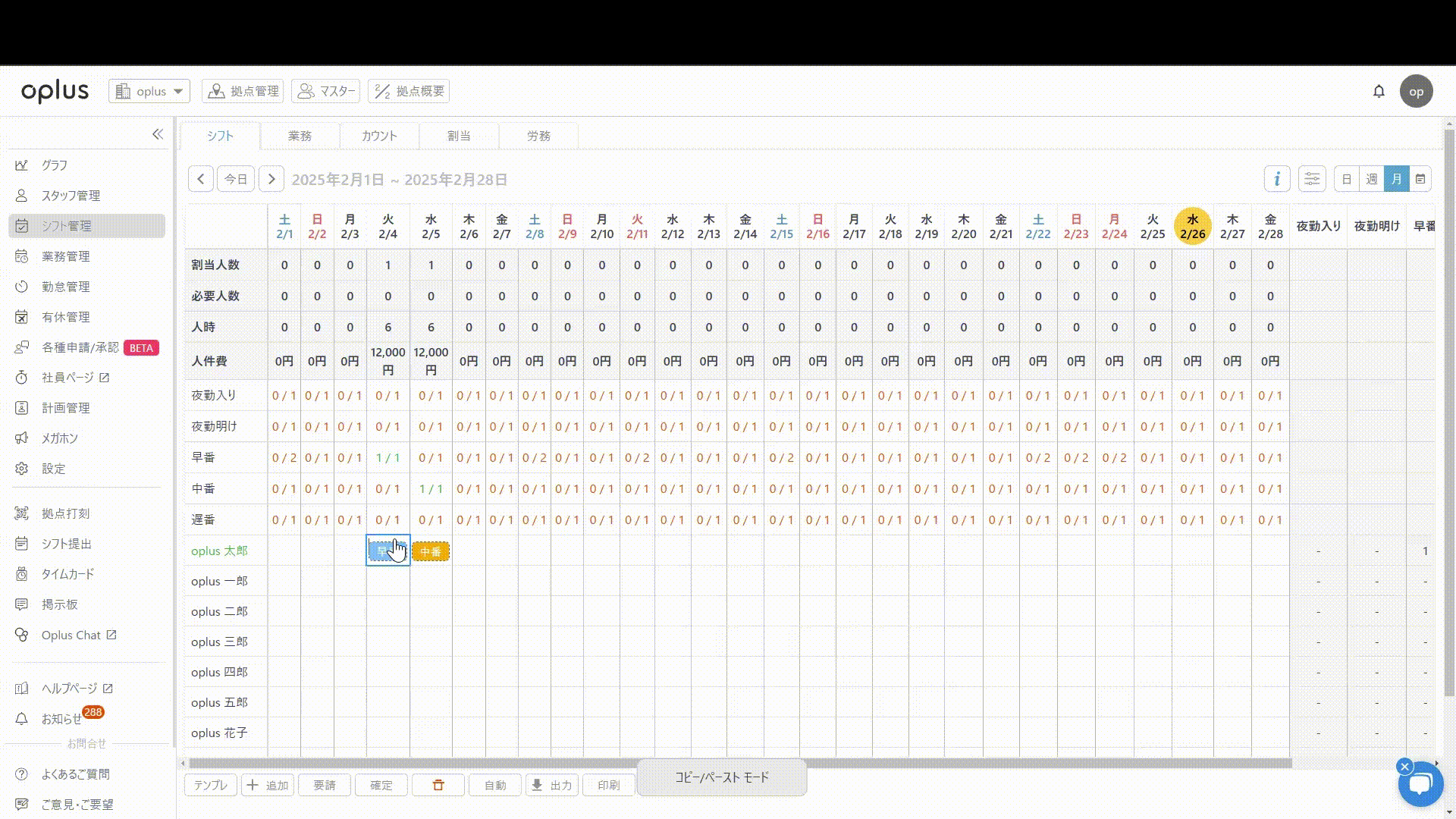Click the notification bell icon

[x=1379, y=91]
